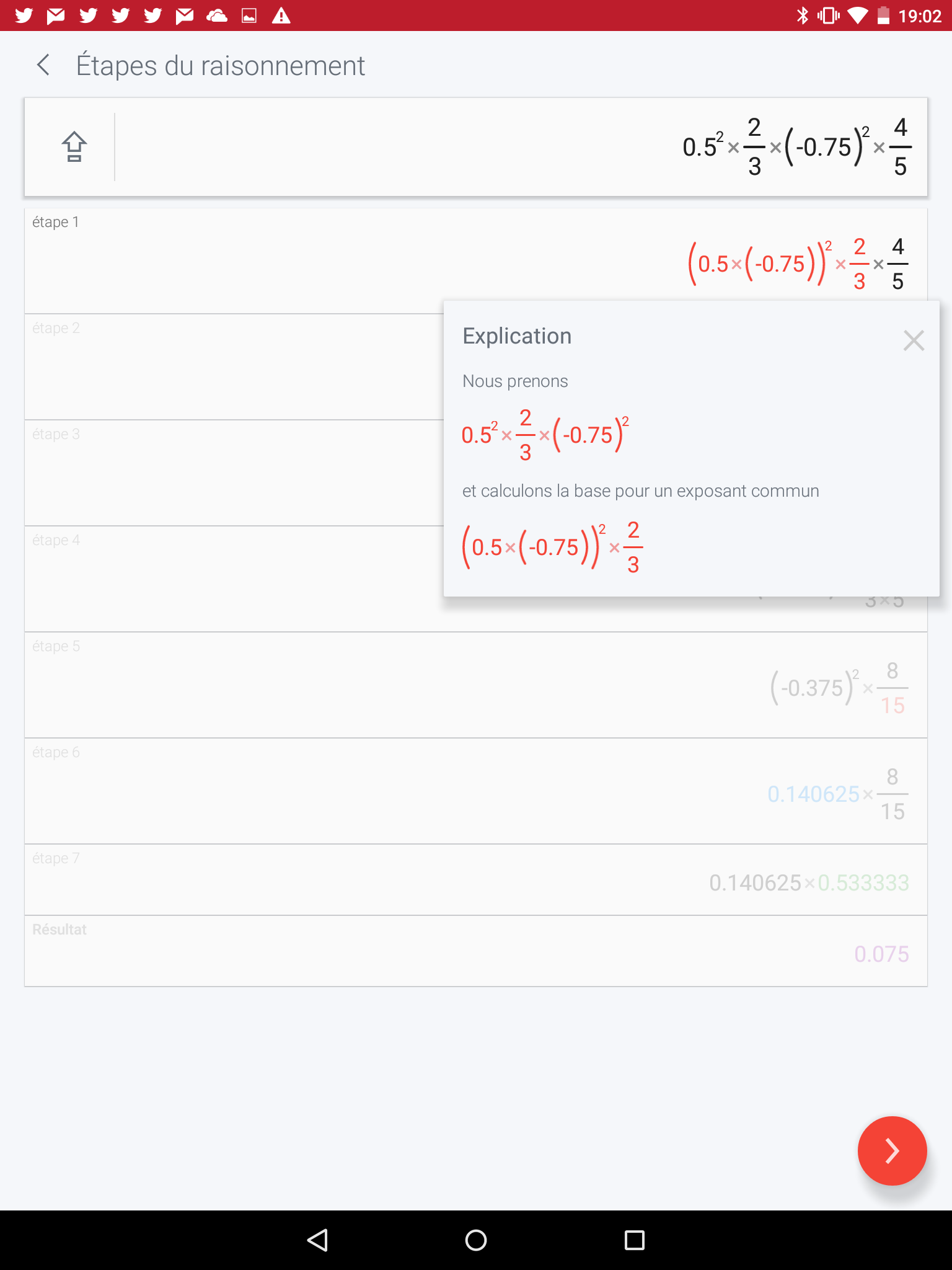Tap the original expression in top card

797,147
